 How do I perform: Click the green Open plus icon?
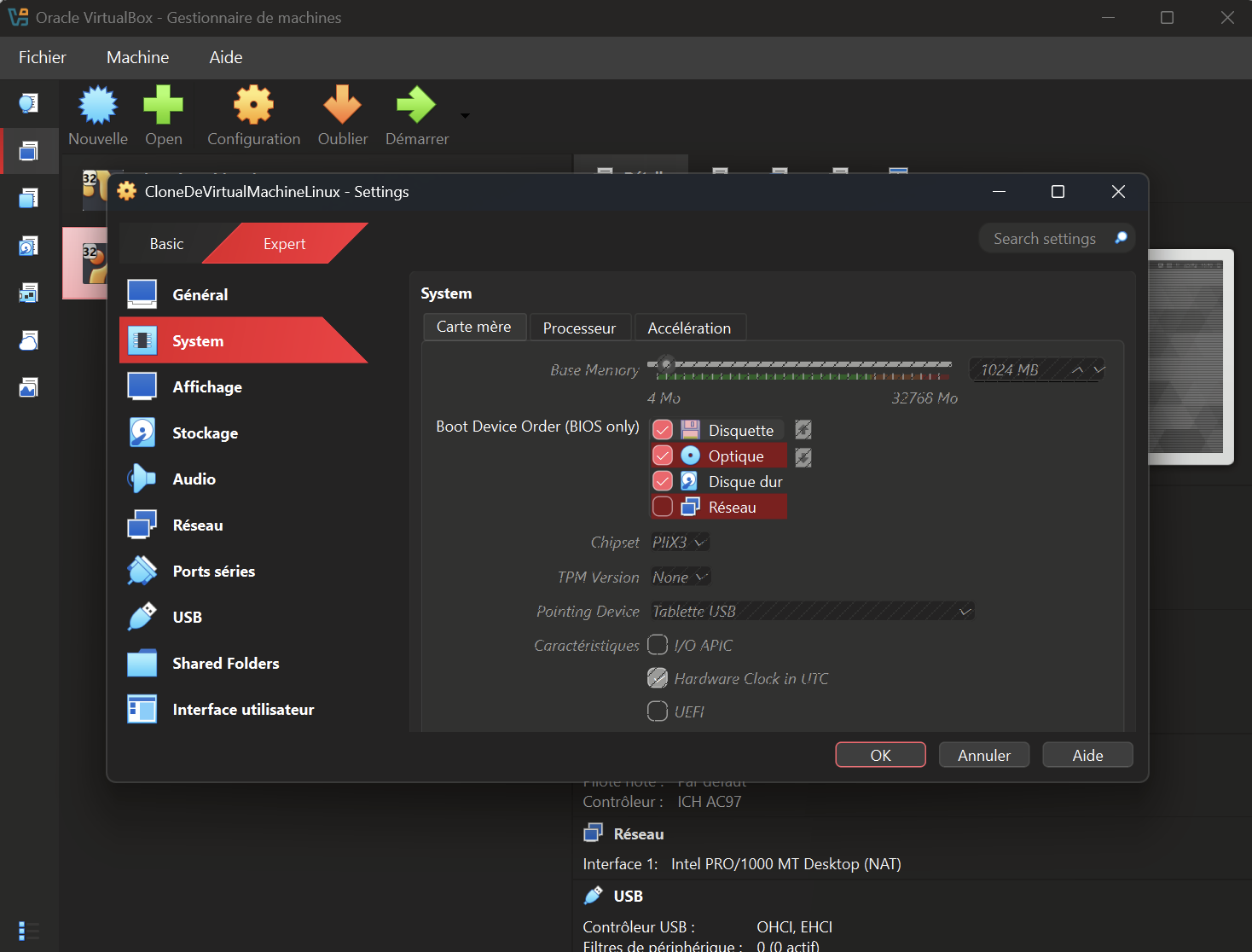coord(163,105)
